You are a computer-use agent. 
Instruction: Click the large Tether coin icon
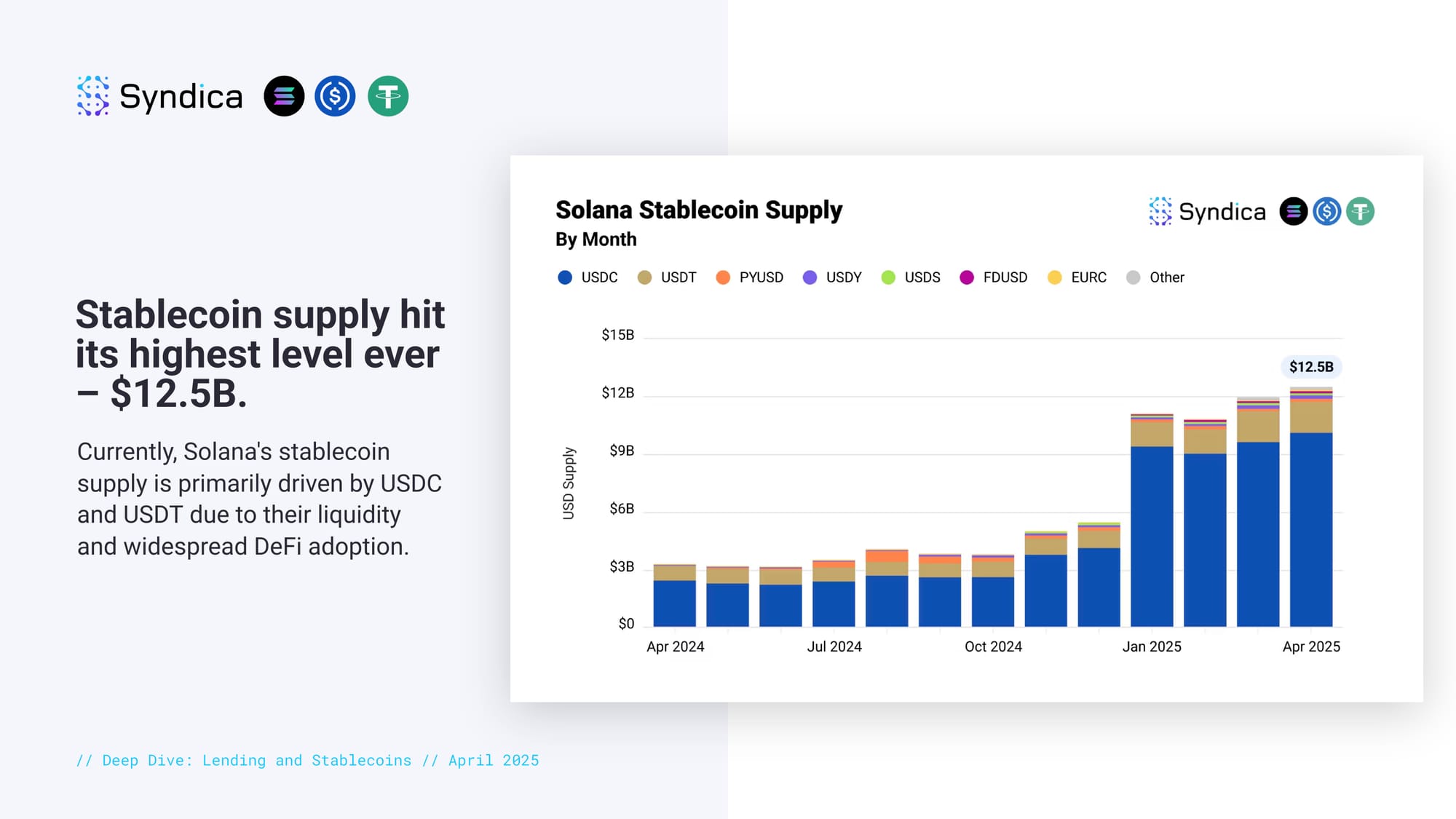(388, 96)
